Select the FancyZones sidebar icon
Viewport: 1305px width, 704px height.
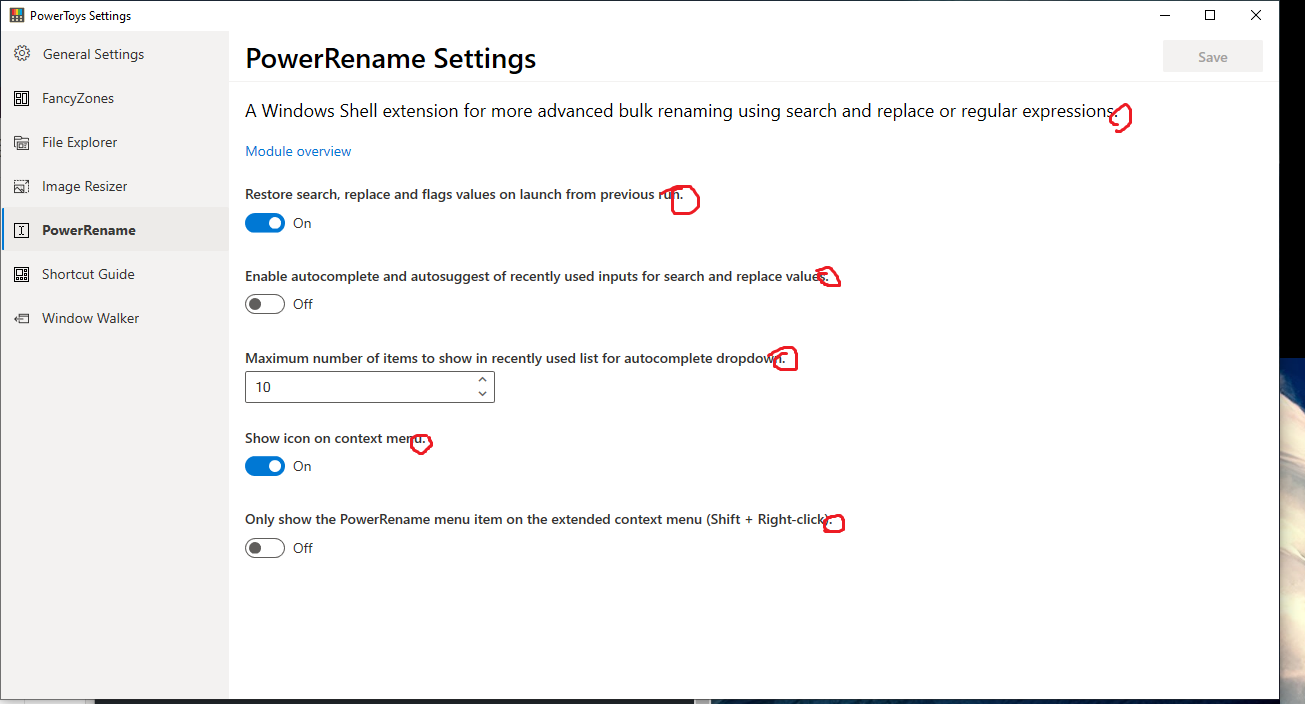[x=21, y=97]
